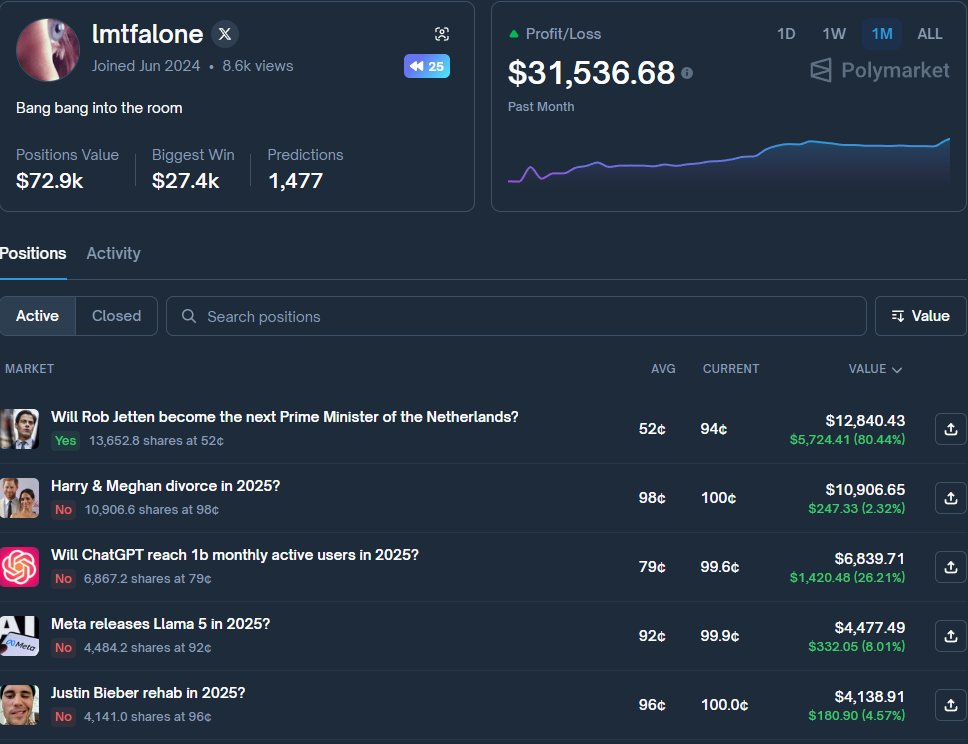Click the Profit/Loss info icon
The width and height of the screenshot is (968, 744).
(687, 73)
